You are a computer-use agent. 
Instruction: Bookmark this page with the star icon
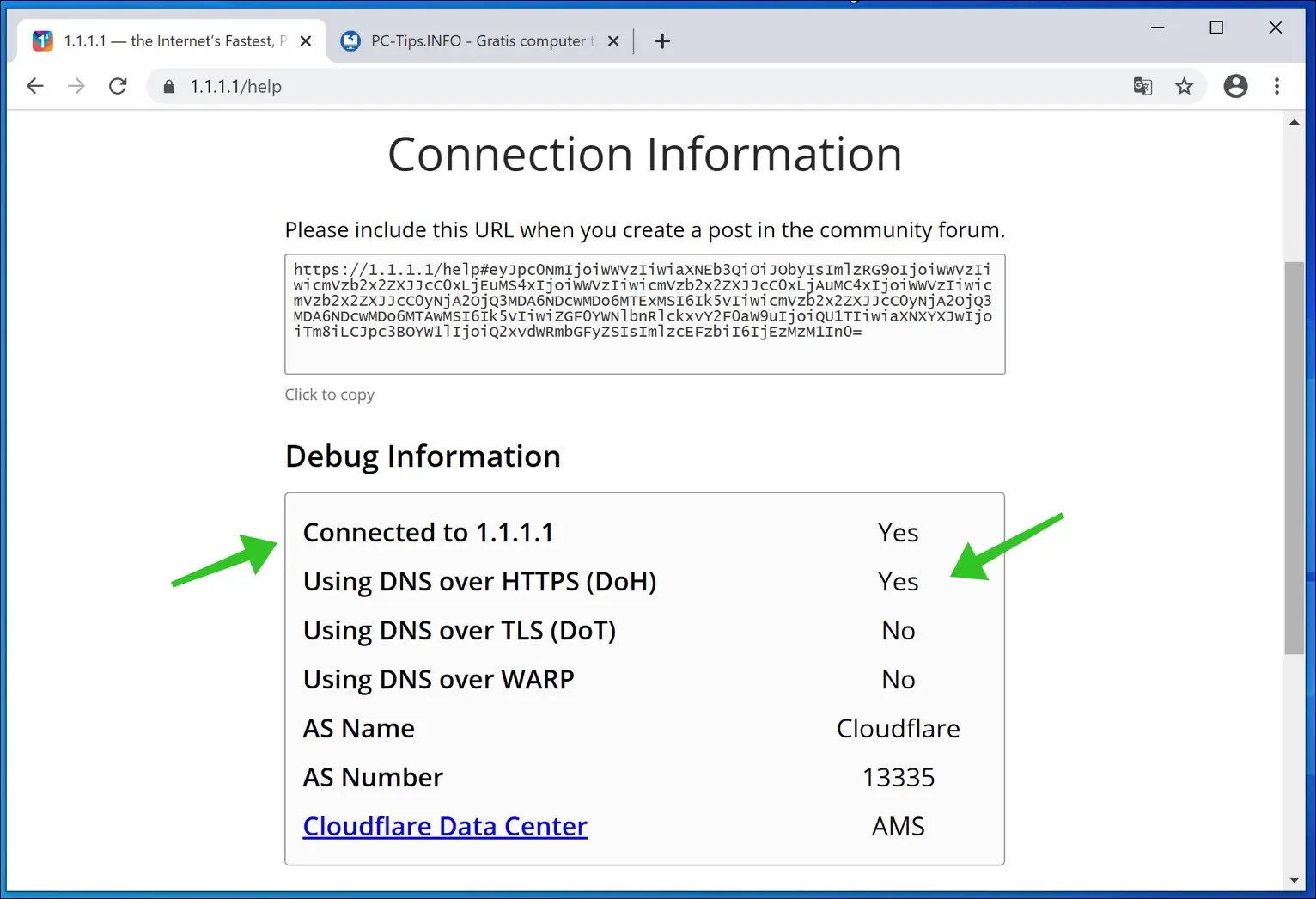pyautogui.click(x=1185, y=86)
